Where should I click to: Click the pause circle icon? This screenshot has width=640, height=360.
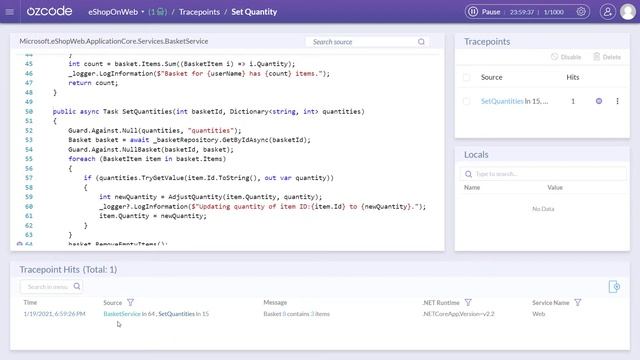pos(473,12)
